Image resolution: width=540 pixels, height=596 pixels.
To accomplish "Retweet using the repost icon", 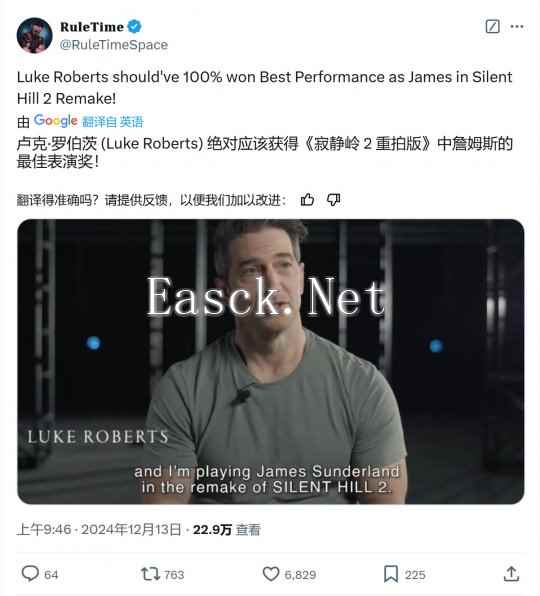I will [x=150, y=574].
